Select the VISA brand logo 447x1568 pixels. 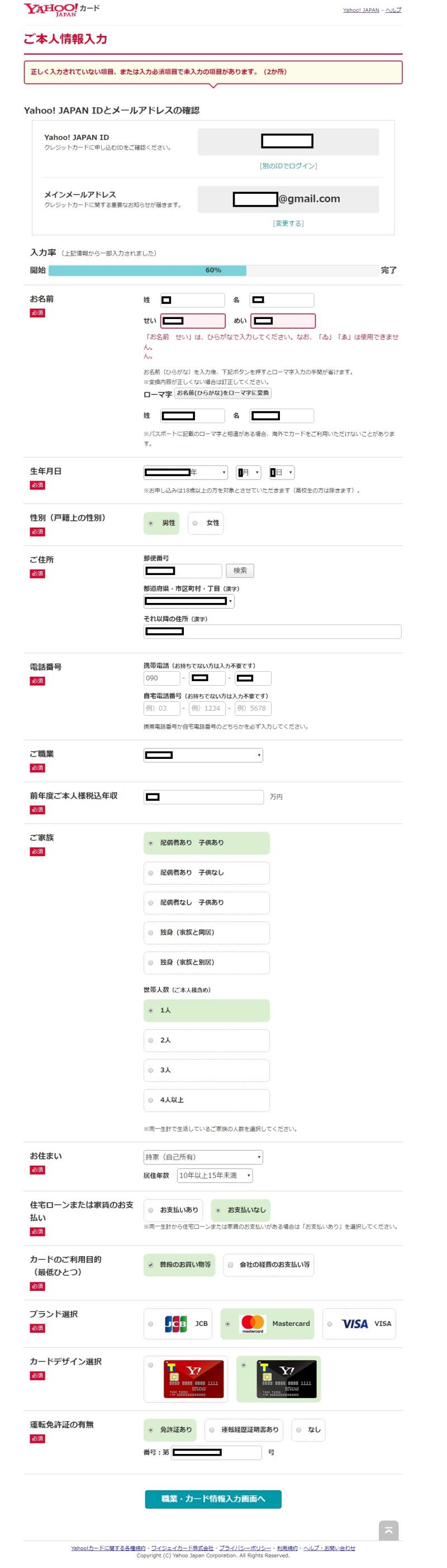point(354,1323)
